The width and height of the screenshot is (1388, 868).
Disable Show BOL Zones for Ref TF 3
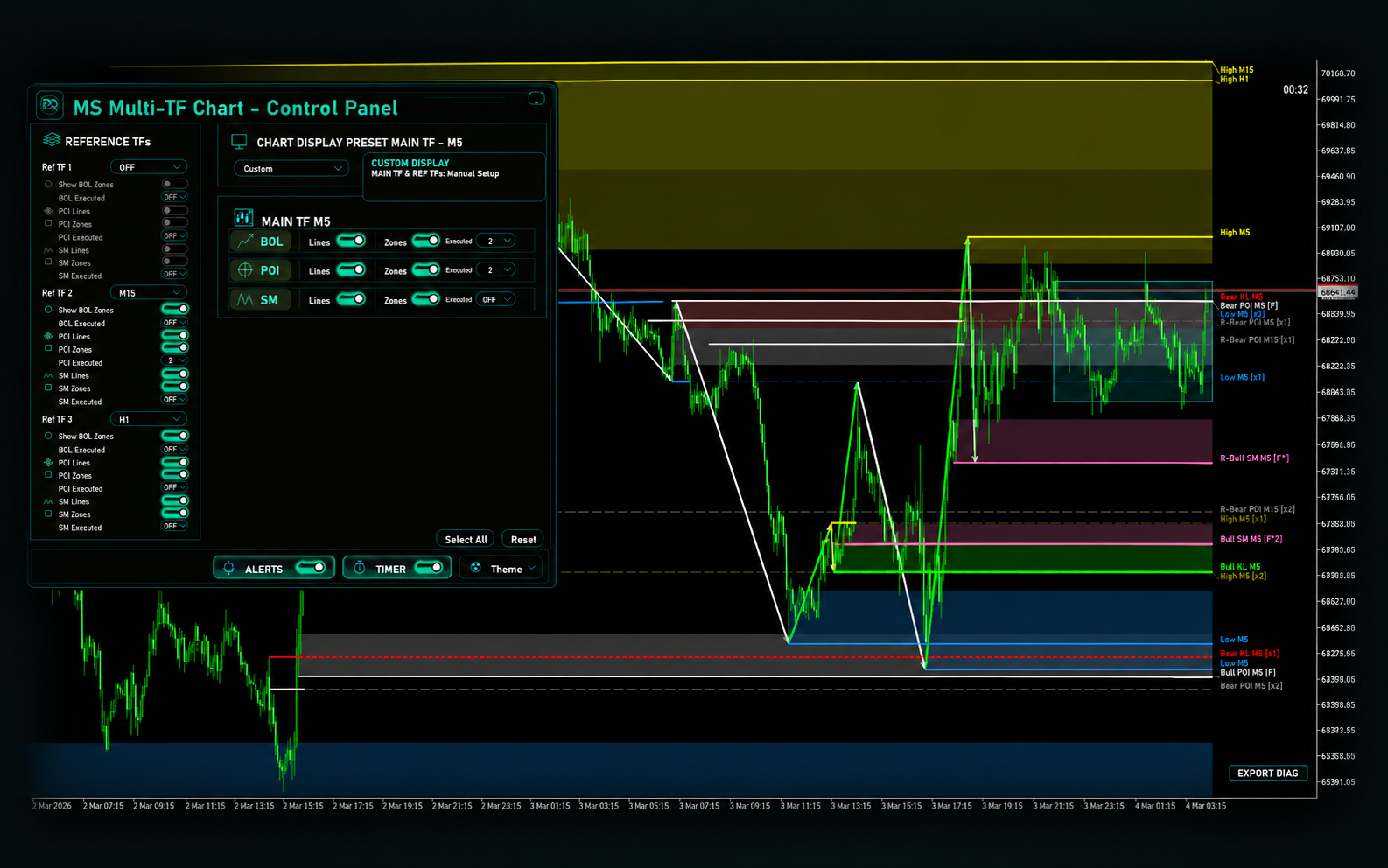175,436
